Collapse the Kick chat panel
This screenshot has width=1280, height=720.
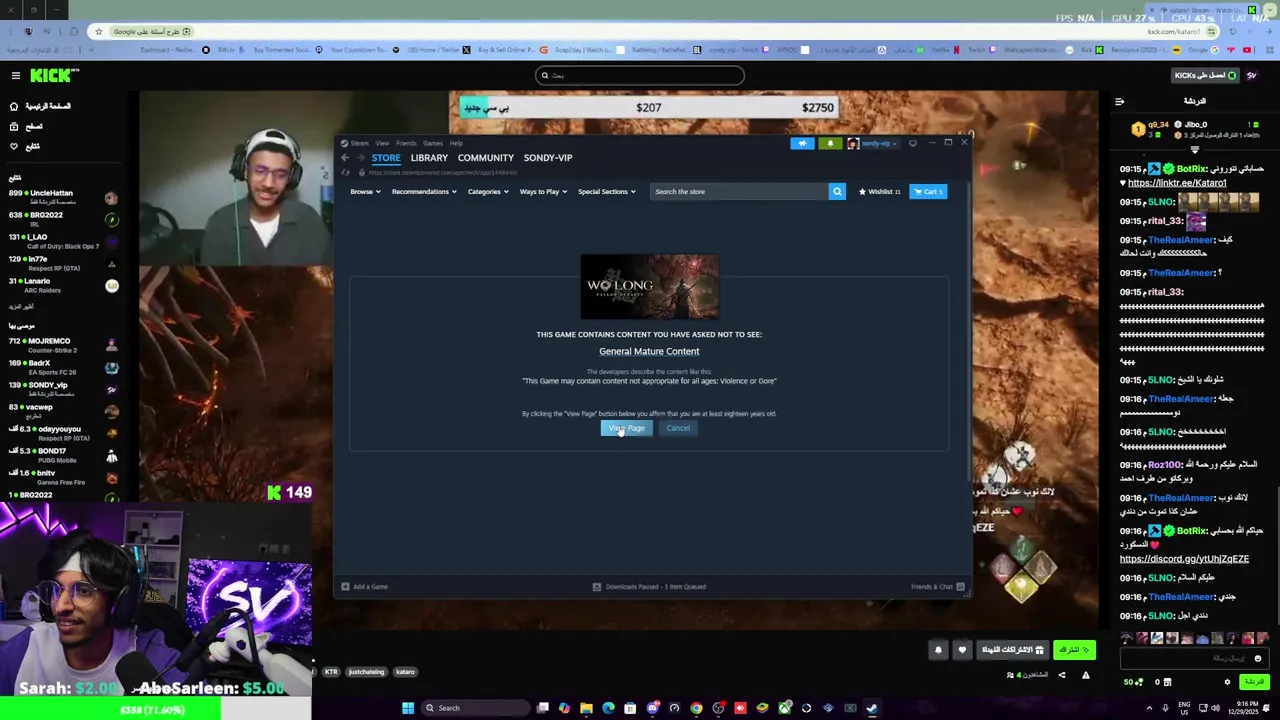1119,101
